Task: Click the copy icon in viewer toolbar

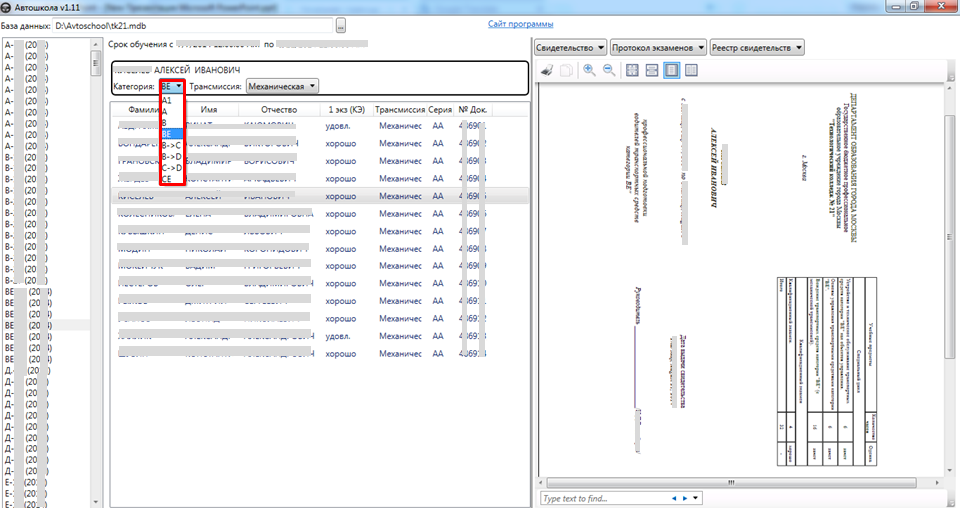Action: click(x=565, y=71)
